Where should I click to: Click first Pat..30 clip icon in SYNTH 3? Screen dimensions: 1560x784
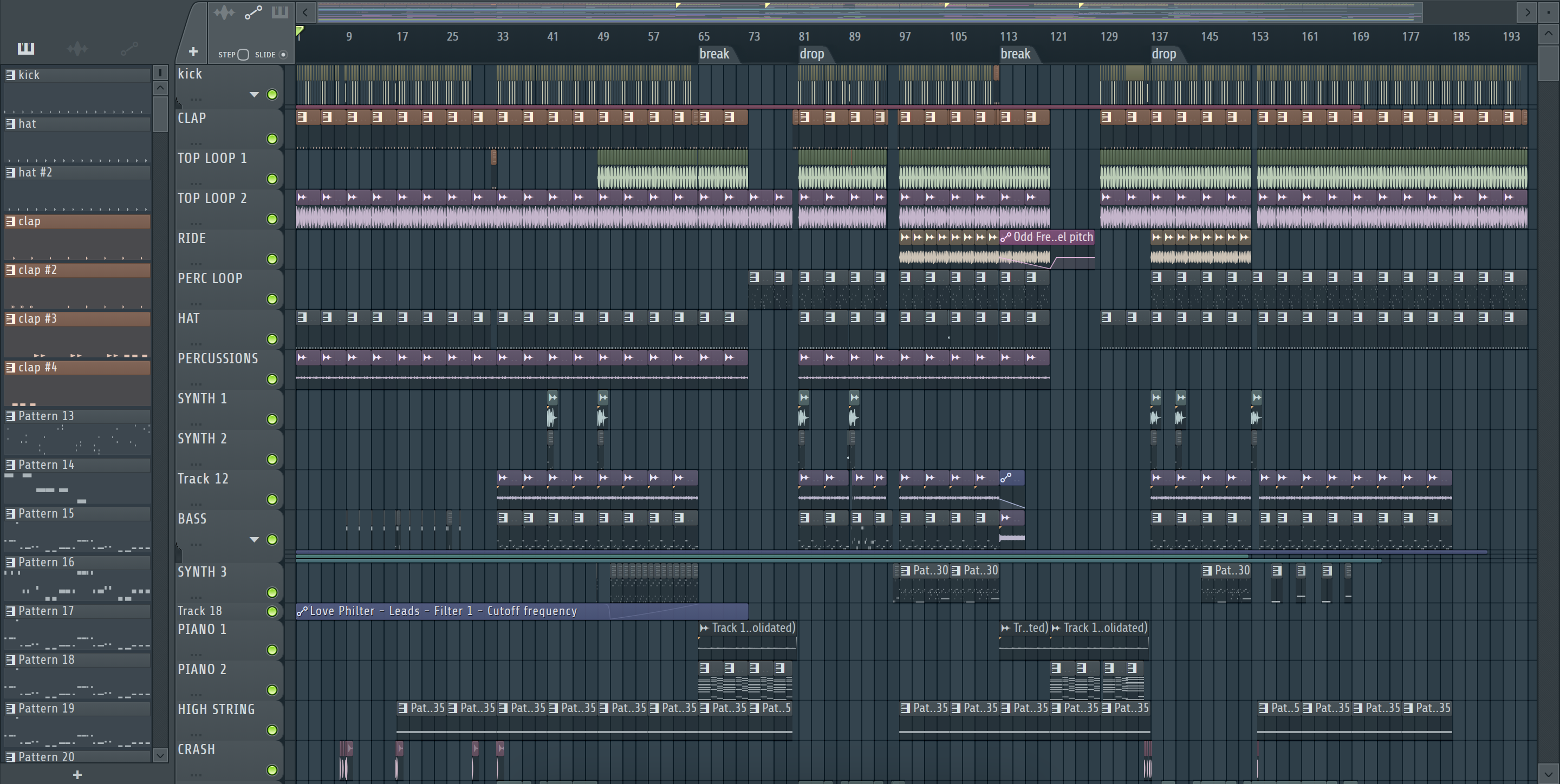pos(905,570)
